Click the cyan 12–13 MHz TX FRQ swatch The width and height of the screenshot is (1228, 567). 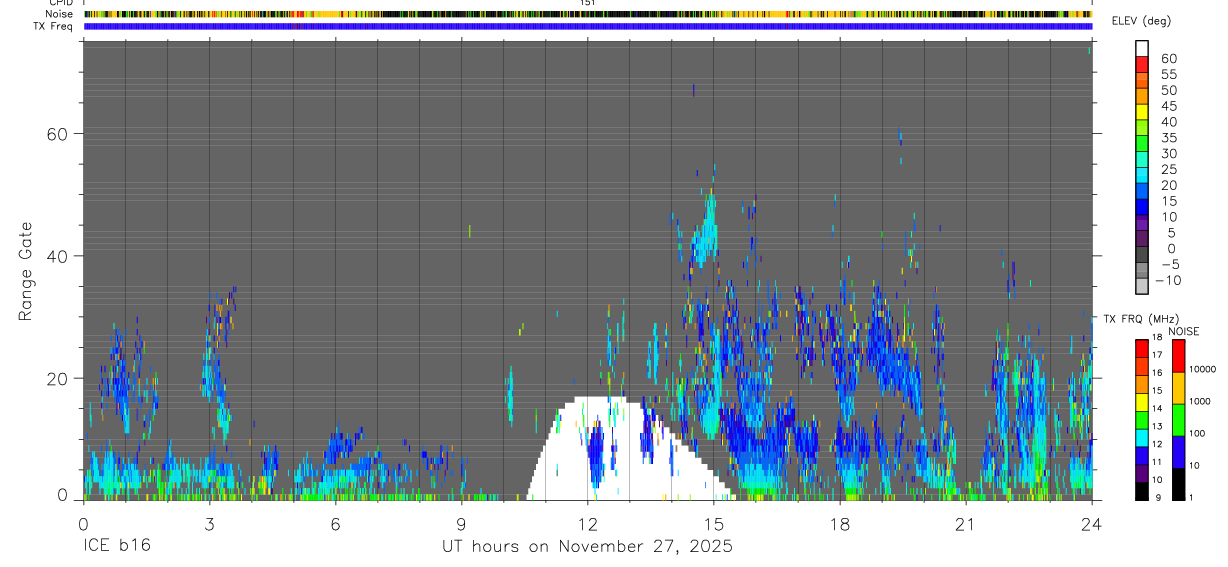click(x=1142, y=437)
